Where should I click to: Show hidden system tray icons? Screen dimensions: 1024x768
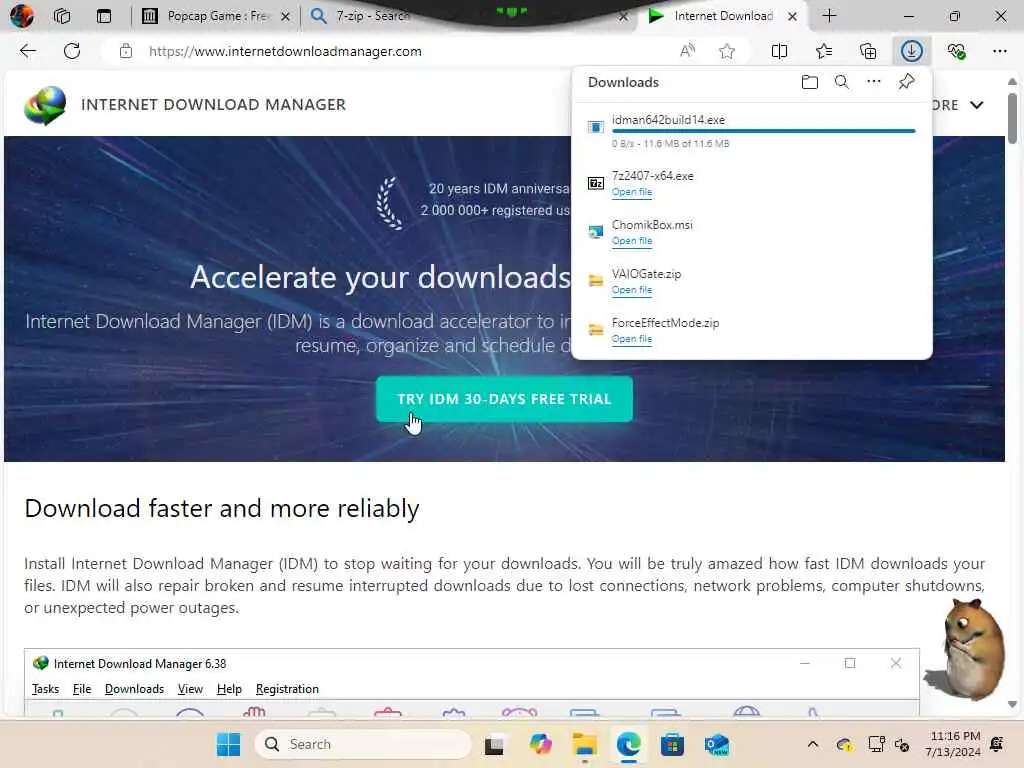click(x=812, y=744)
